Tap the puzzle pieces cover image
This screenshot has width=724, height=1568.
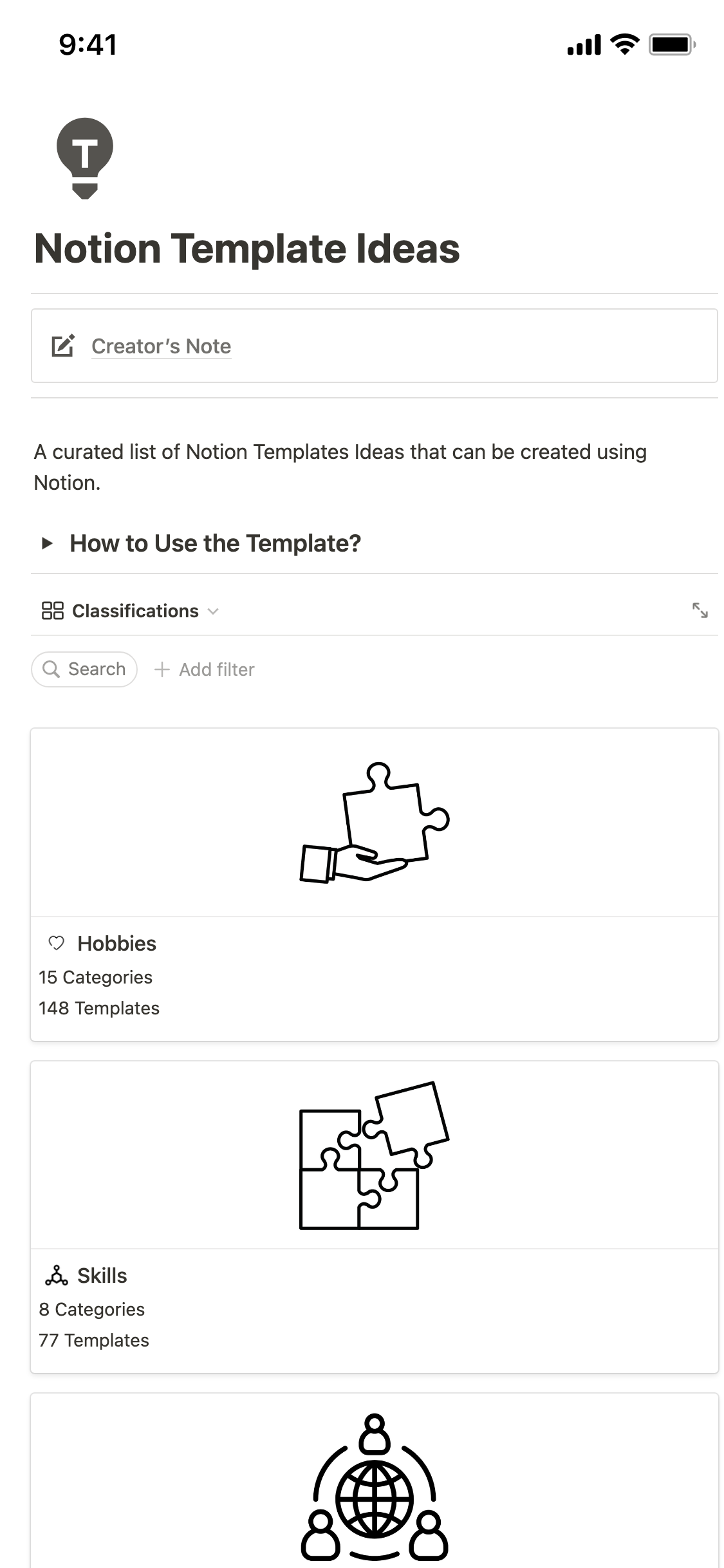374,1155
